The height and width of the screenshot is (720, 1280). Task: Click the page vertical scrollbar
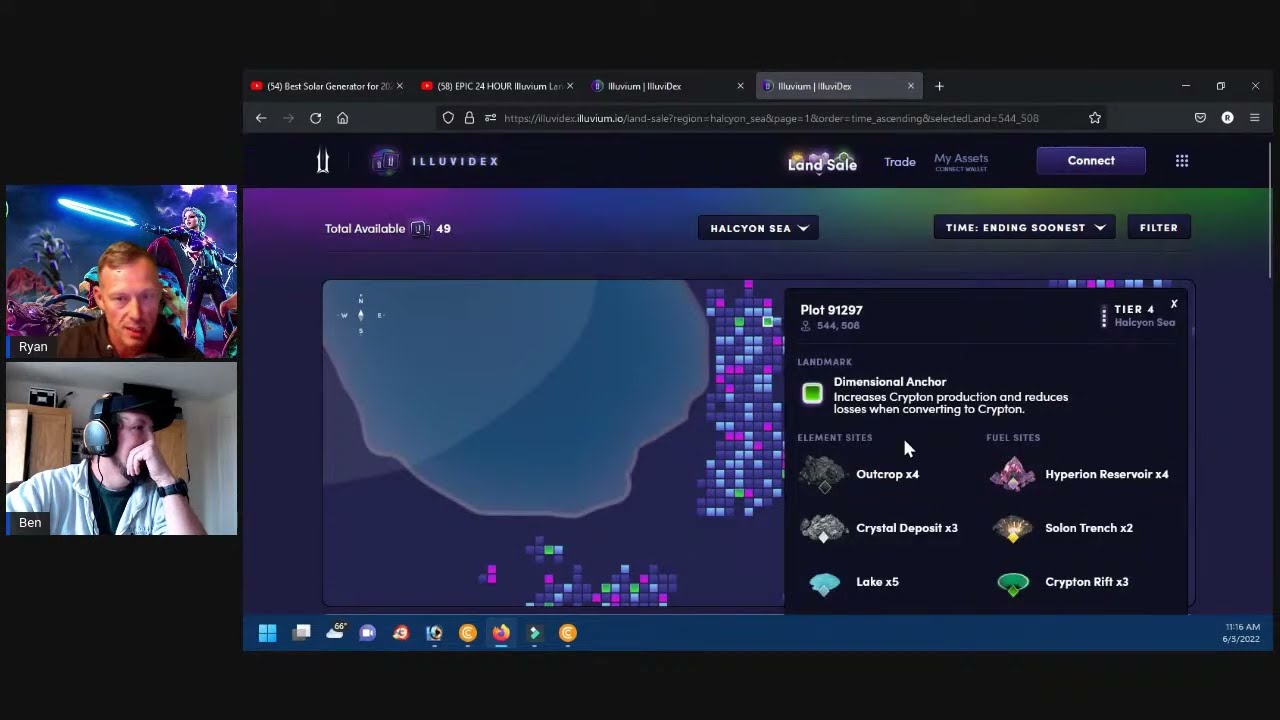[1270, 210]
